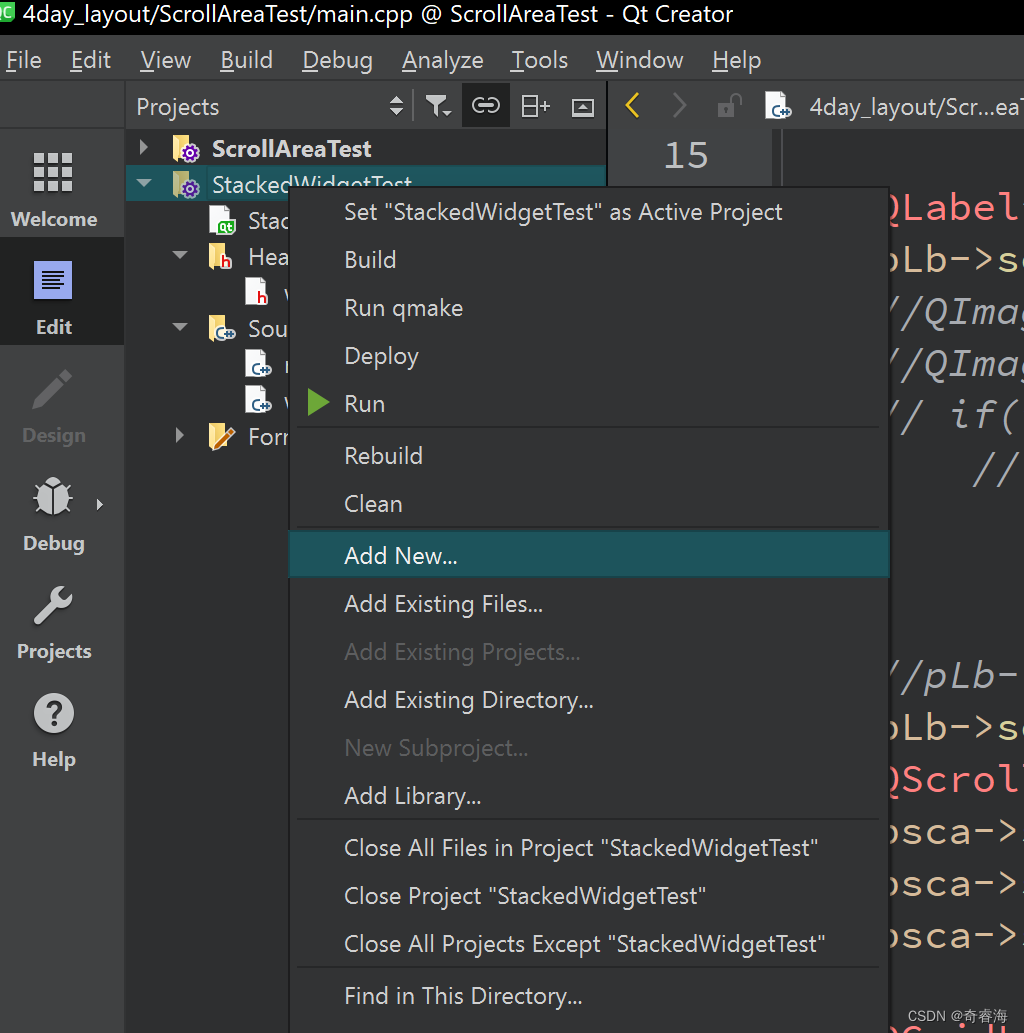Open the View menu
Screen dimensions: 1024x1033
[165, 60]
